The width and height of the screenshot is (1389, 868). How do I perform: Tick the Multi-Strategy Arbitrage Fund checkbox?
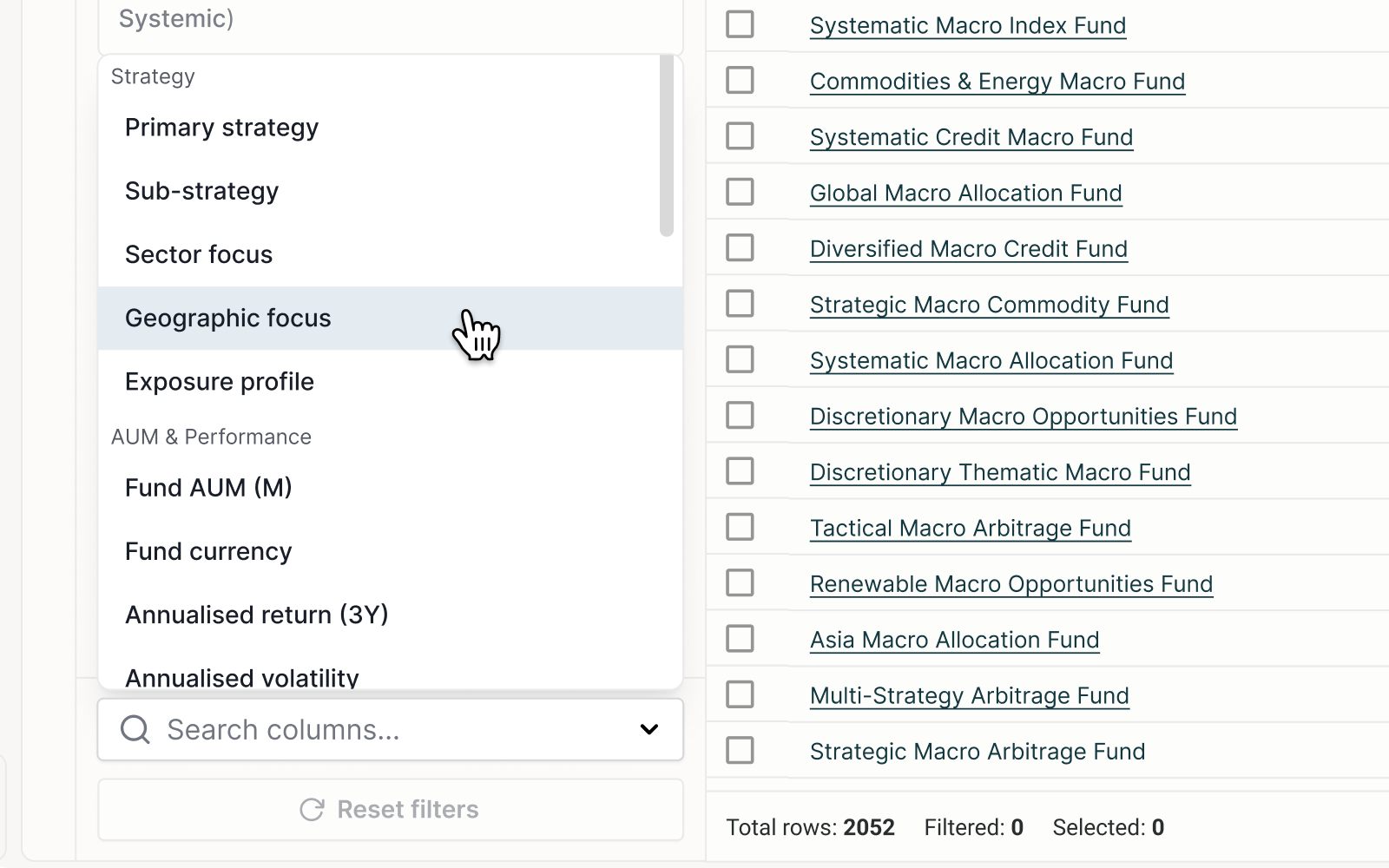(740, 694)
